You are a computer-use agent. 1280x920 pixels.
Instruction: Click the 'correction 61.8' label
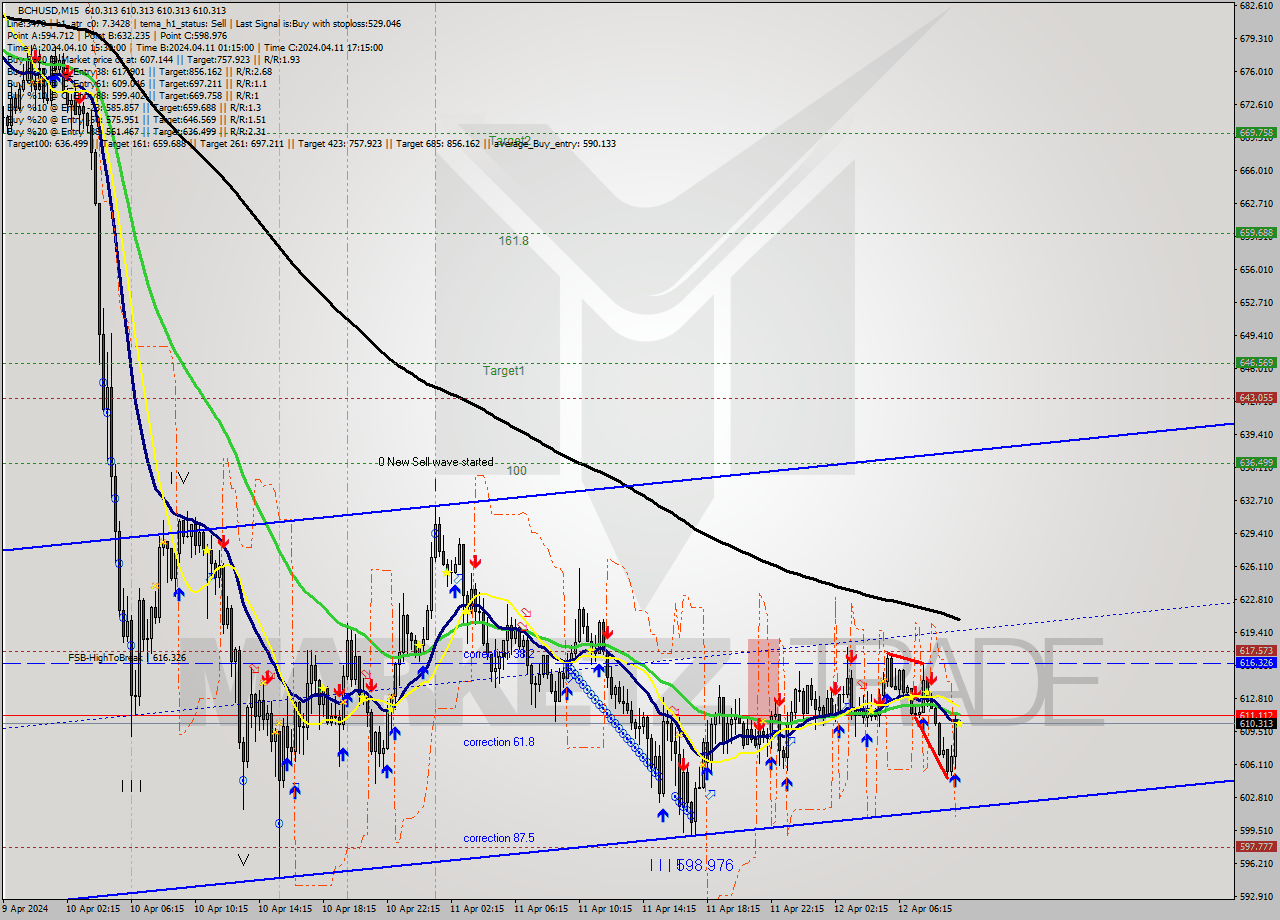coord(498,742)
